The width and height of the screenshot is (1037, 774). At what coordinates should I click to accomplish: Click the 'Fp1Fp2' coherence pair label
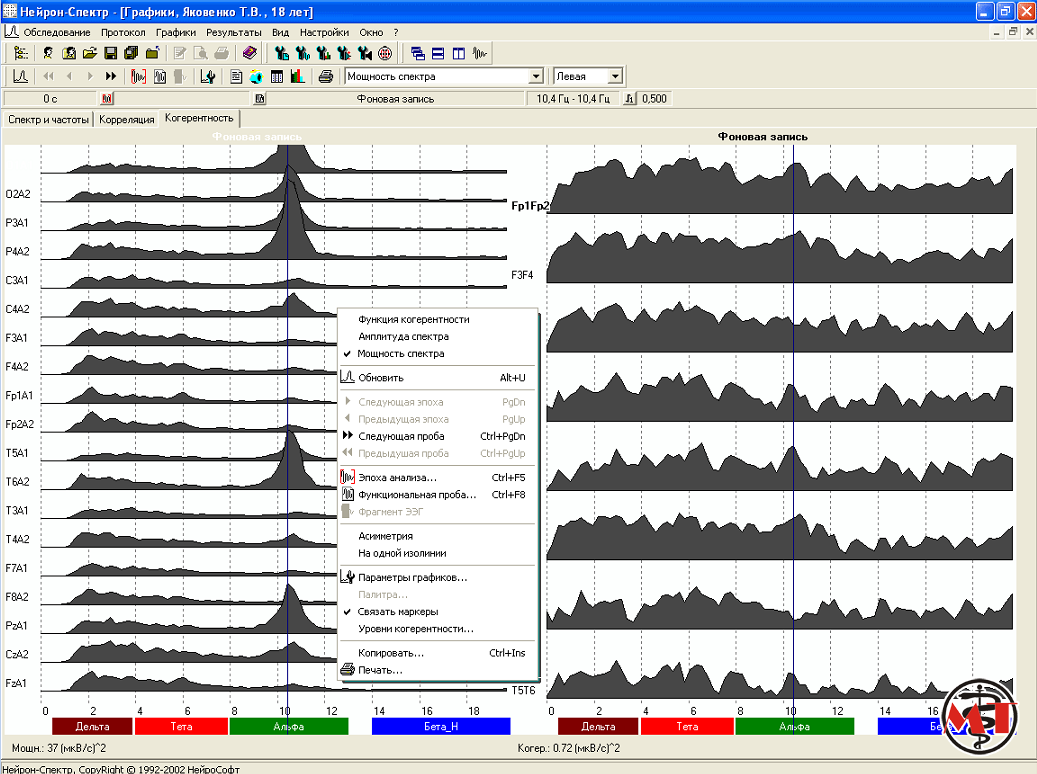point(530,206)
